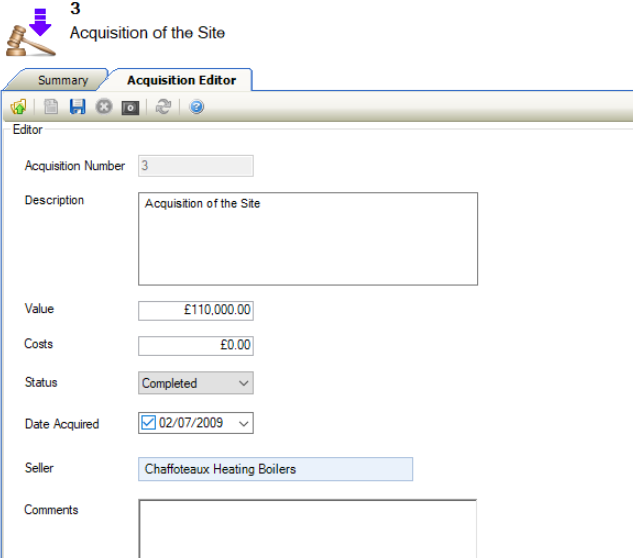This screenshot has height=558, width=633.
Task: Click the camera snapshot toolbar icon
Action: click(x=130, y=107)
